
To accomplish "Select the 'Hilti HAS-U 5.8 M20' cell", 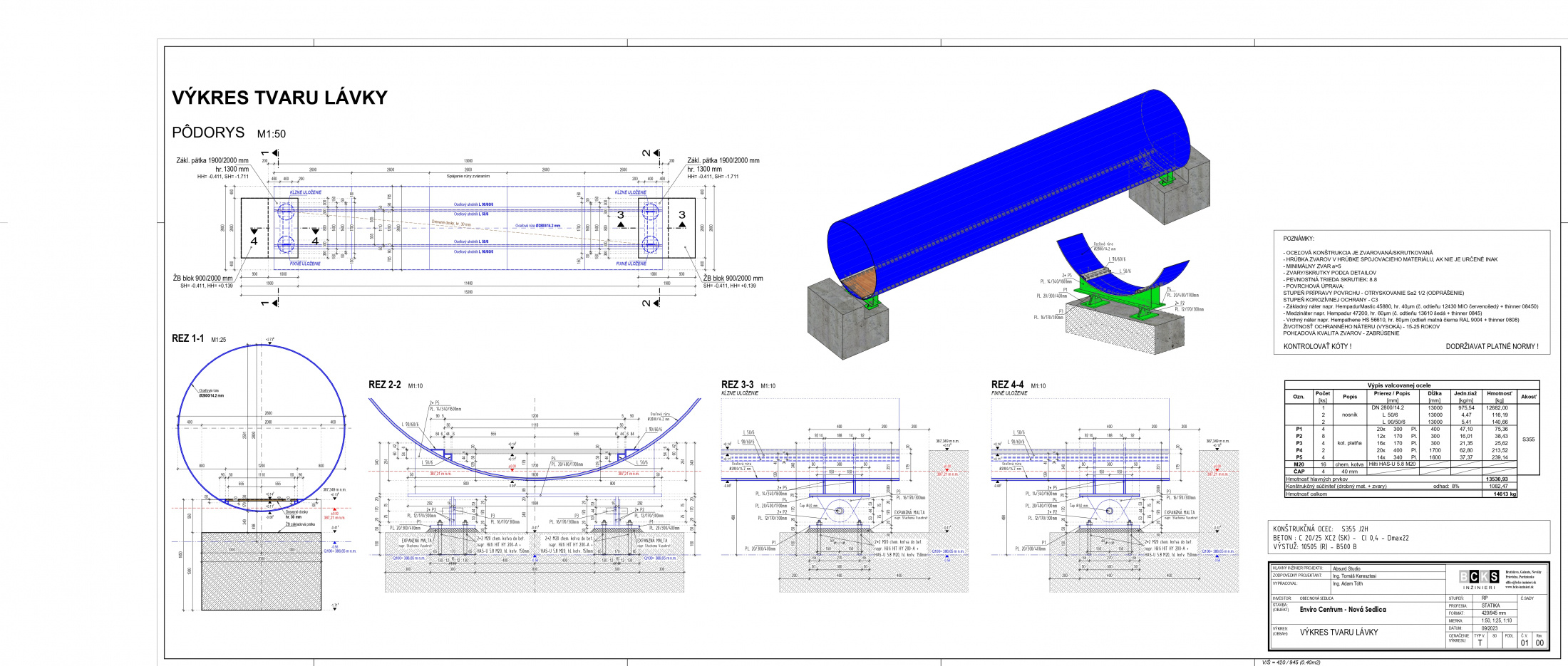I will [1392, 464].
